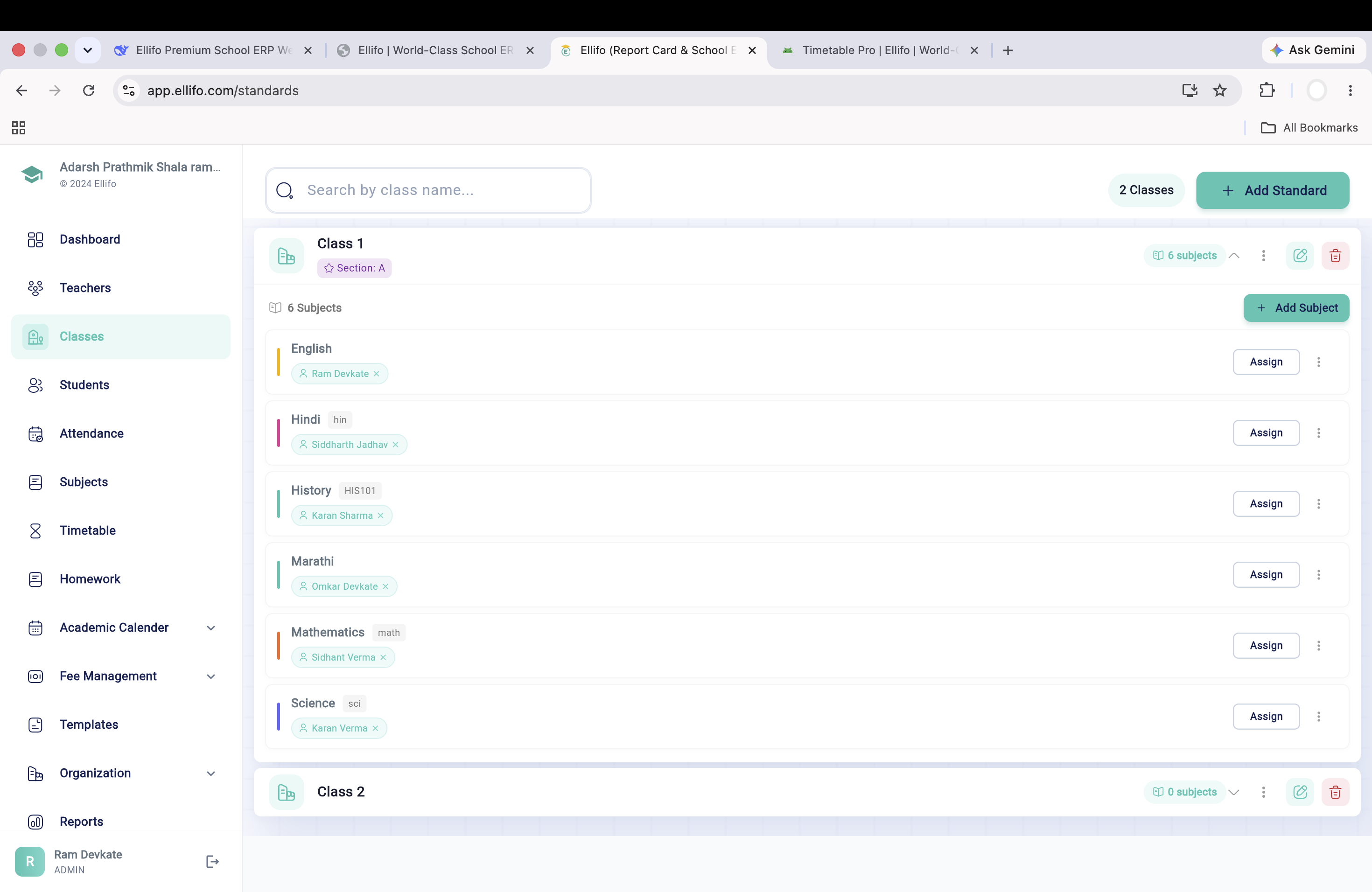Open three-dot menu for Class 1
Screen dimensions: 1372x892
tap(1263, 256)
